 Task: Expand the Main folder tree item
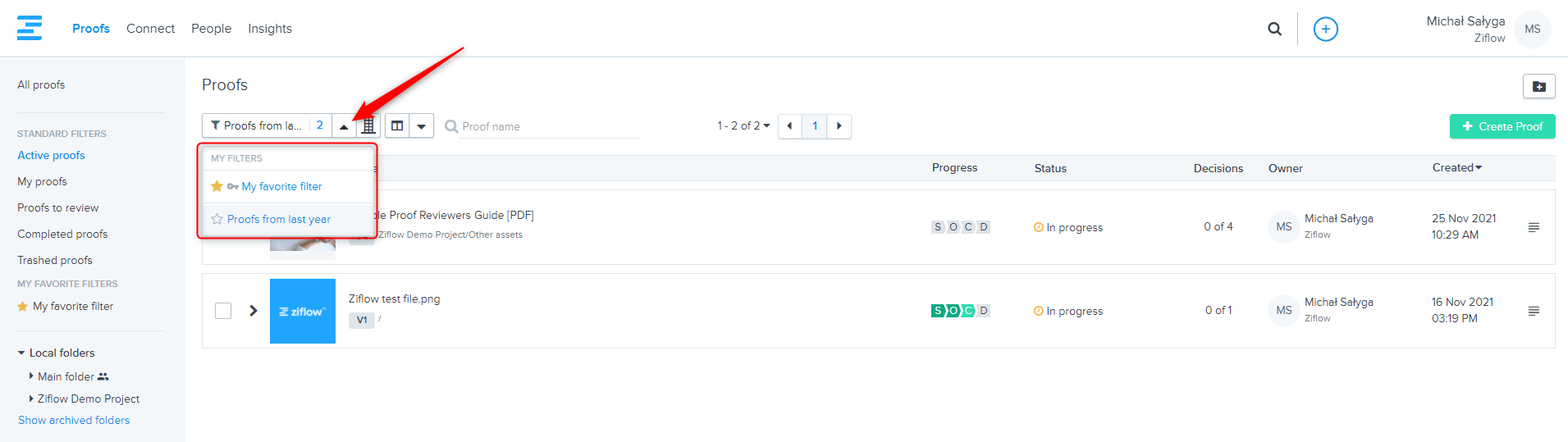tap(31, 376)
